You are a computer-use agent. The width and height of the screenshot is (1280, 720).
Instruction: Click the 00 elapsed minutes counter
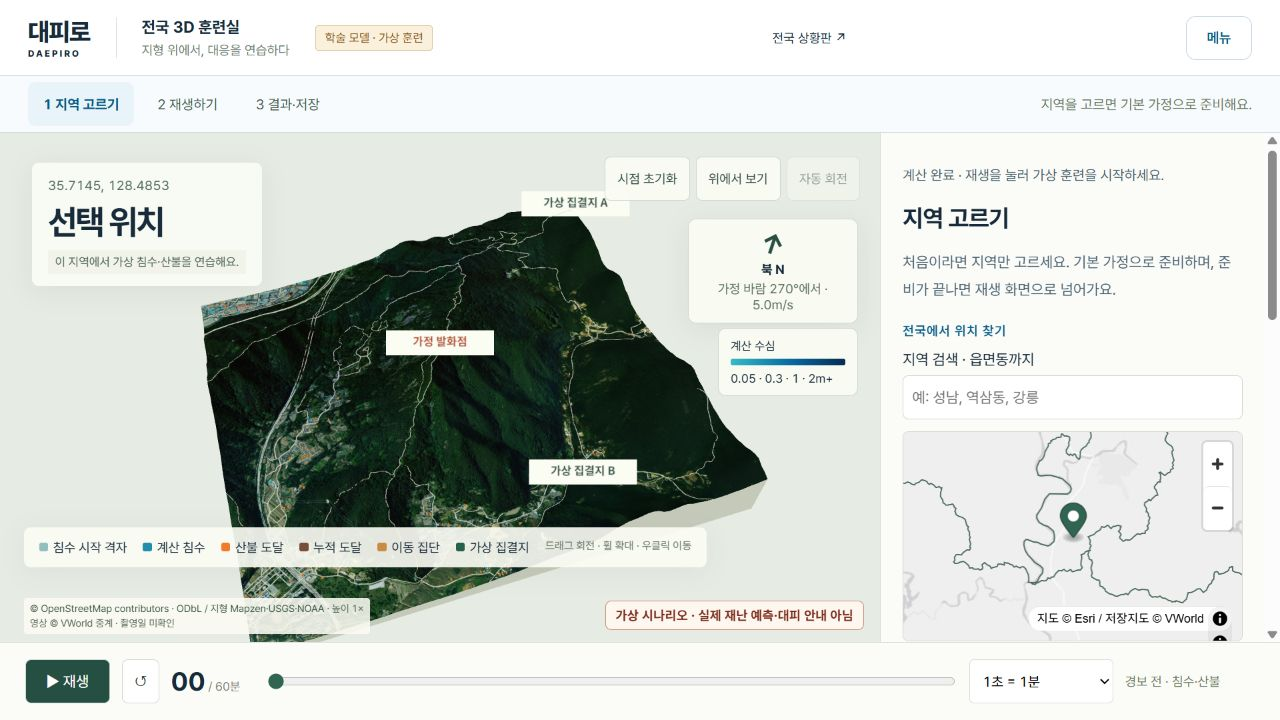[188, 682]
